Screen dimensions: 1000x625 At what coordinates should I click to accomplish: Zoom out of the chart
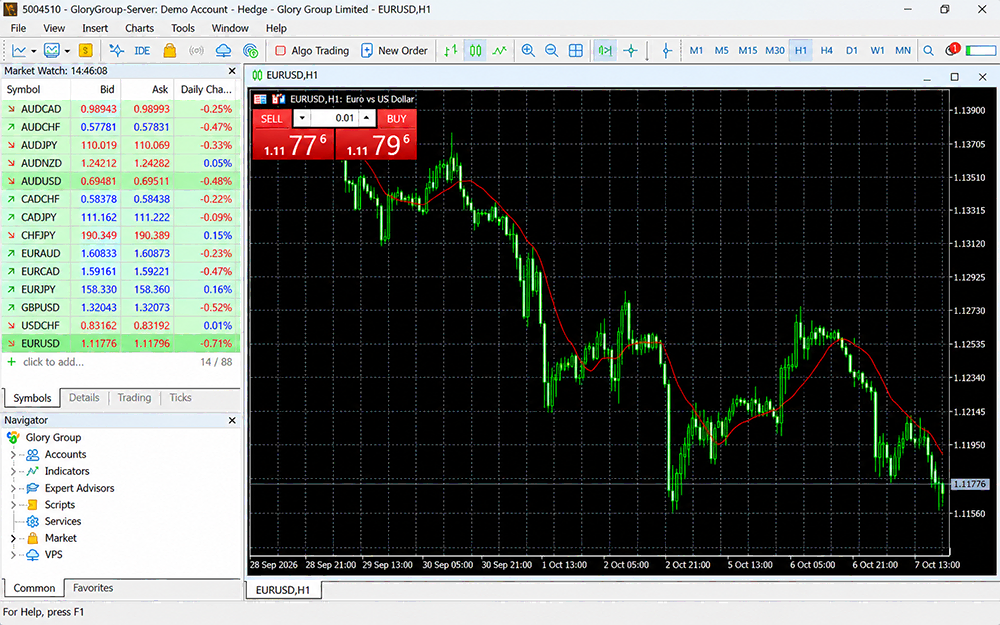pos(552,50)
